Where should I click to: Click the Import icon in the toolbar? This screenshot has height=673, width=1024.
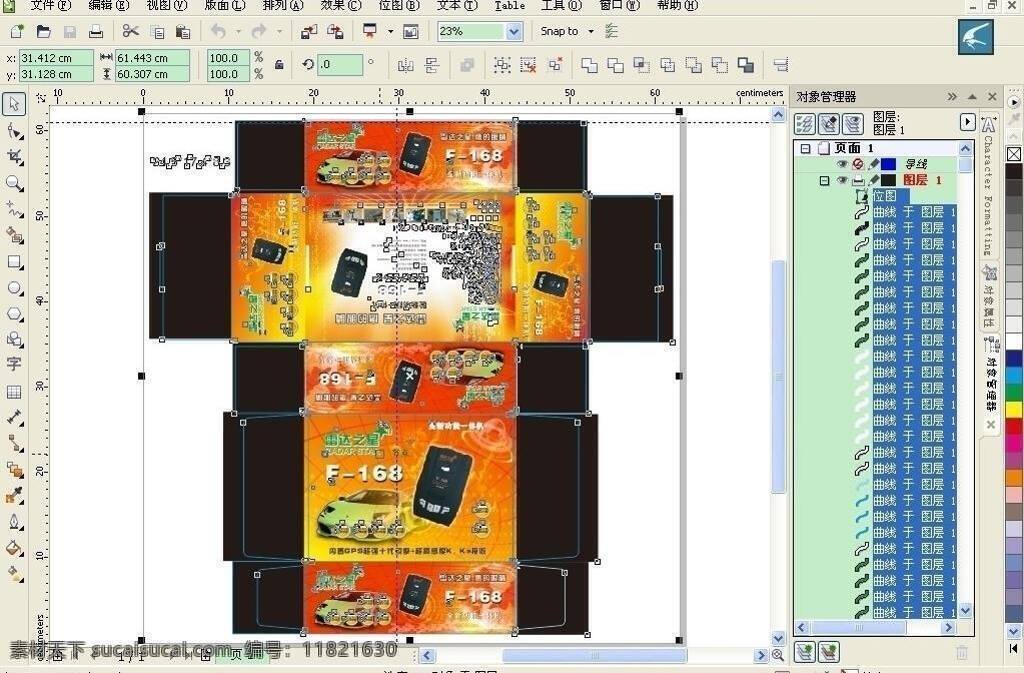pos(309,31)
